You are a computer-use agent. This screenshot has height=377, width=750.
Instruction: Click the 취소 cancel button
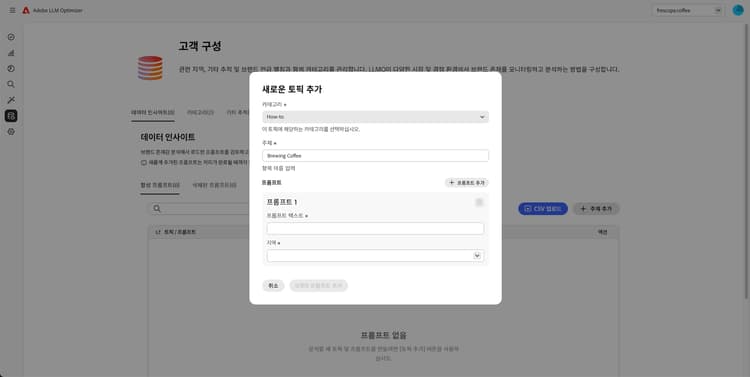[x=273, y=286]
